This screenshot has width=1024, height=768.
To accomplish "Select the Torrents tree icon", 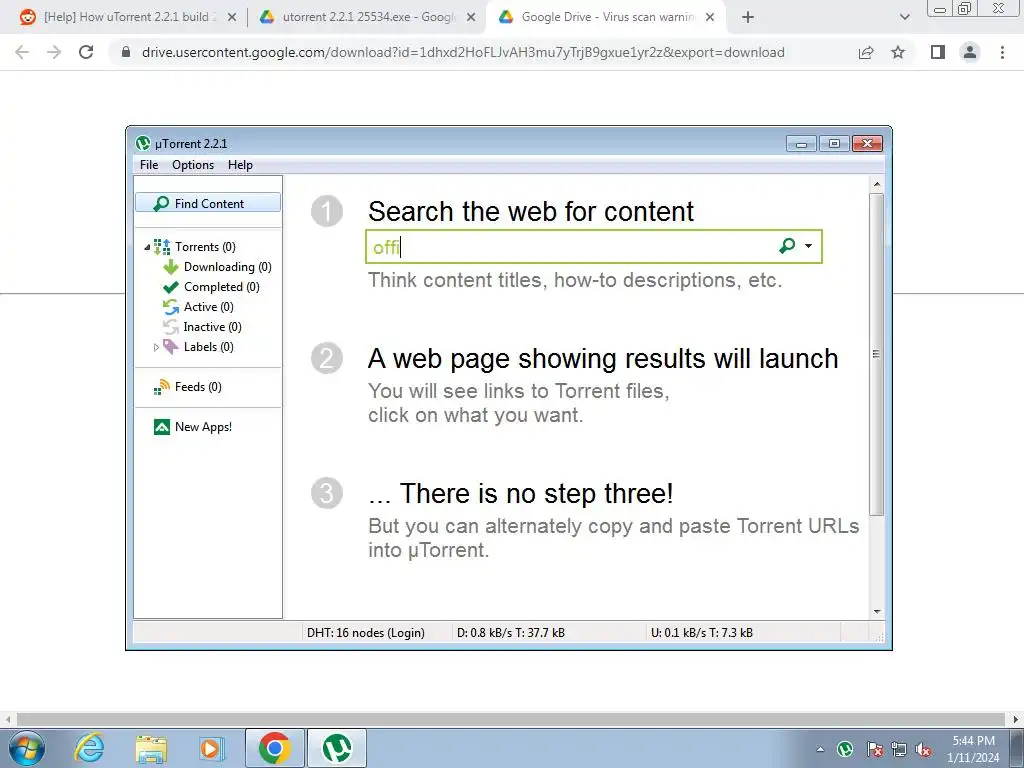I will [x=162, y=247].
